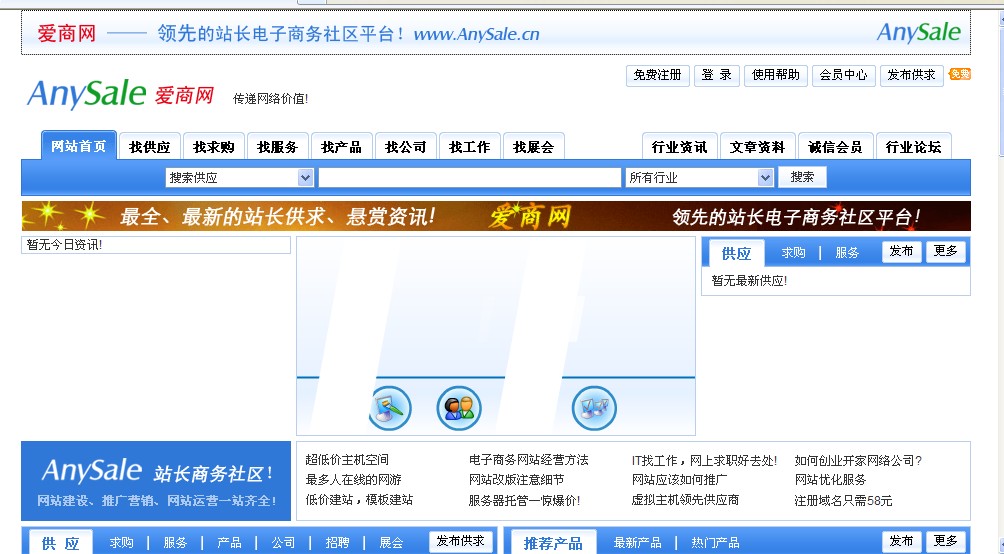Select the 供应 tab in right panel
This screenshot has height=554, width=1004.
(x=736, y=253)
